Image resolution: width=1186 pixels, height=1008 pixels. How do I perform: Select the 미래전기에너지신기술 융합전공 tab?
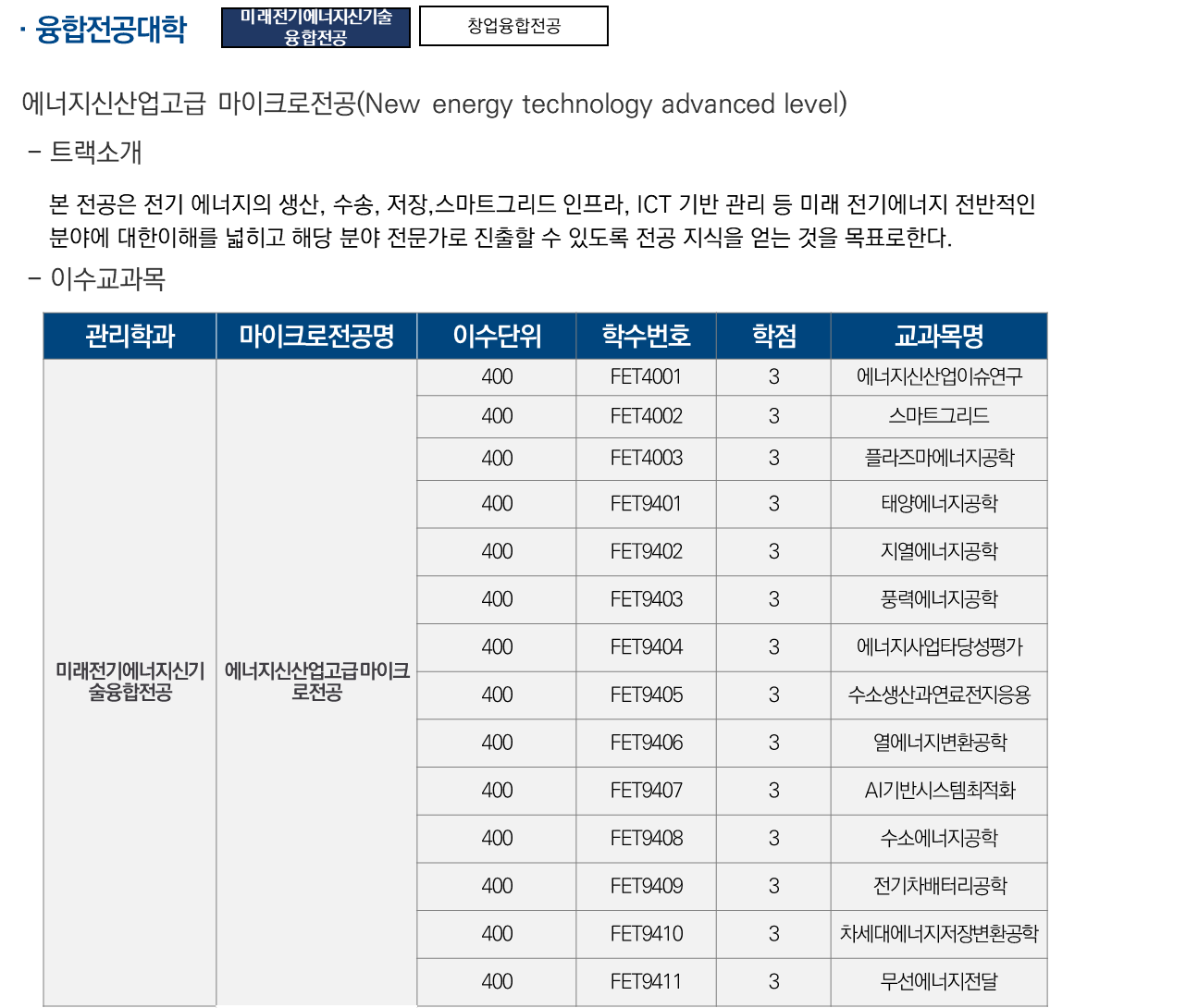315,28
